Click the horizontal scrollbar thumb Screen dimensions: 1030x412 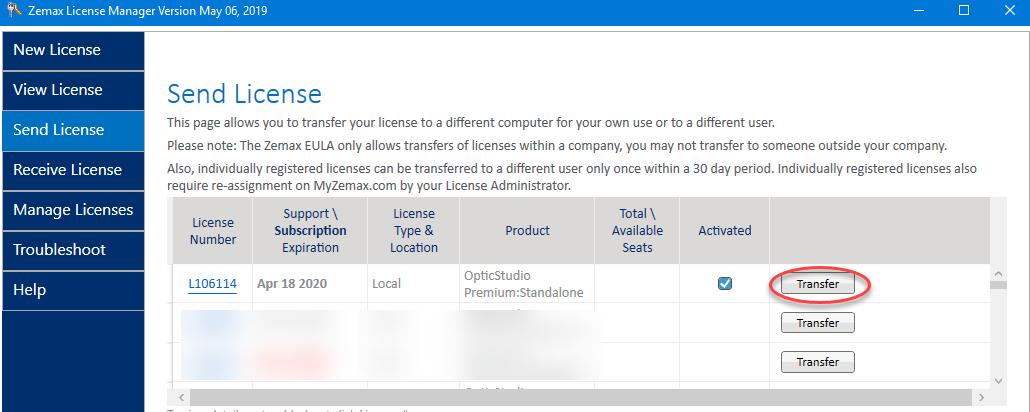[x=580, y=397]
